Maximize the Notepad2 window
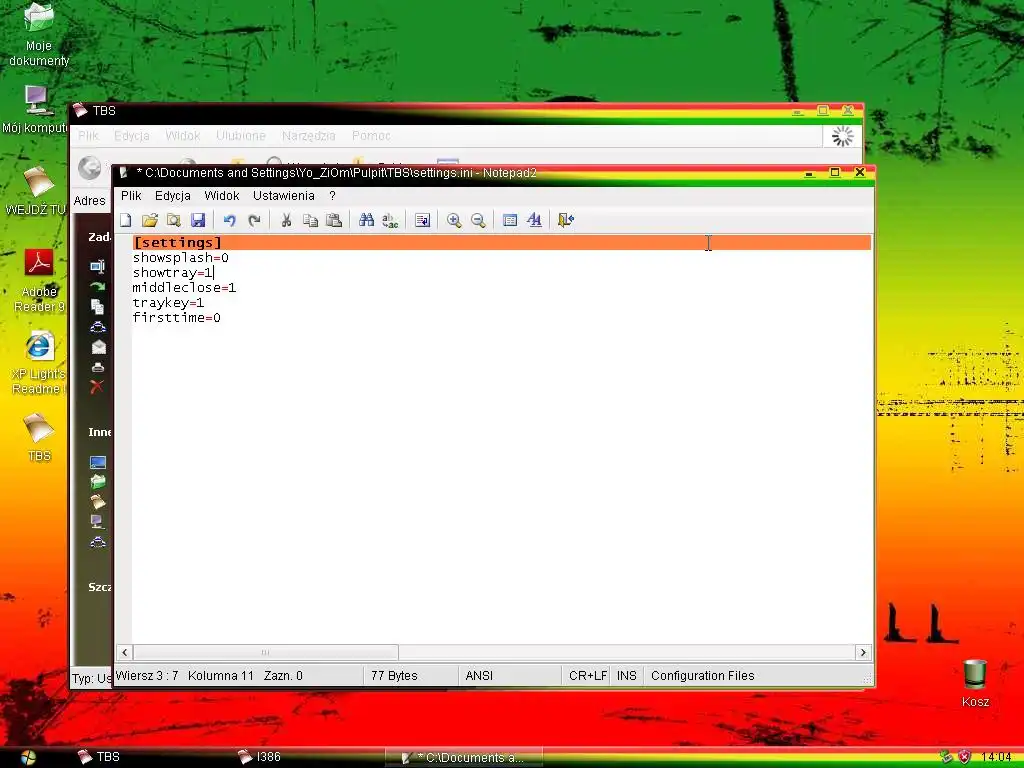The width and height of the screenshot is (1024, 768). (x=835, y=172)
